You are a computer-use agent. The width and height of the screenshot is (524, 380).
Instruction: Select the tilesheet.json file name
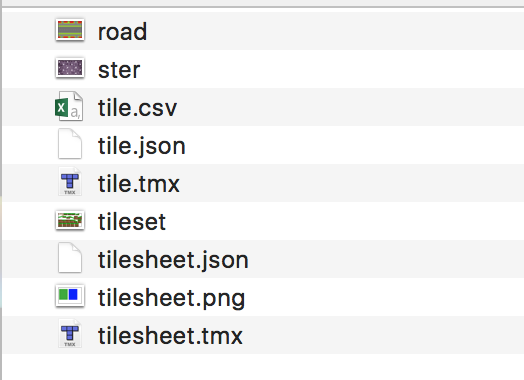pyautogui.click(x=173, y=260)
